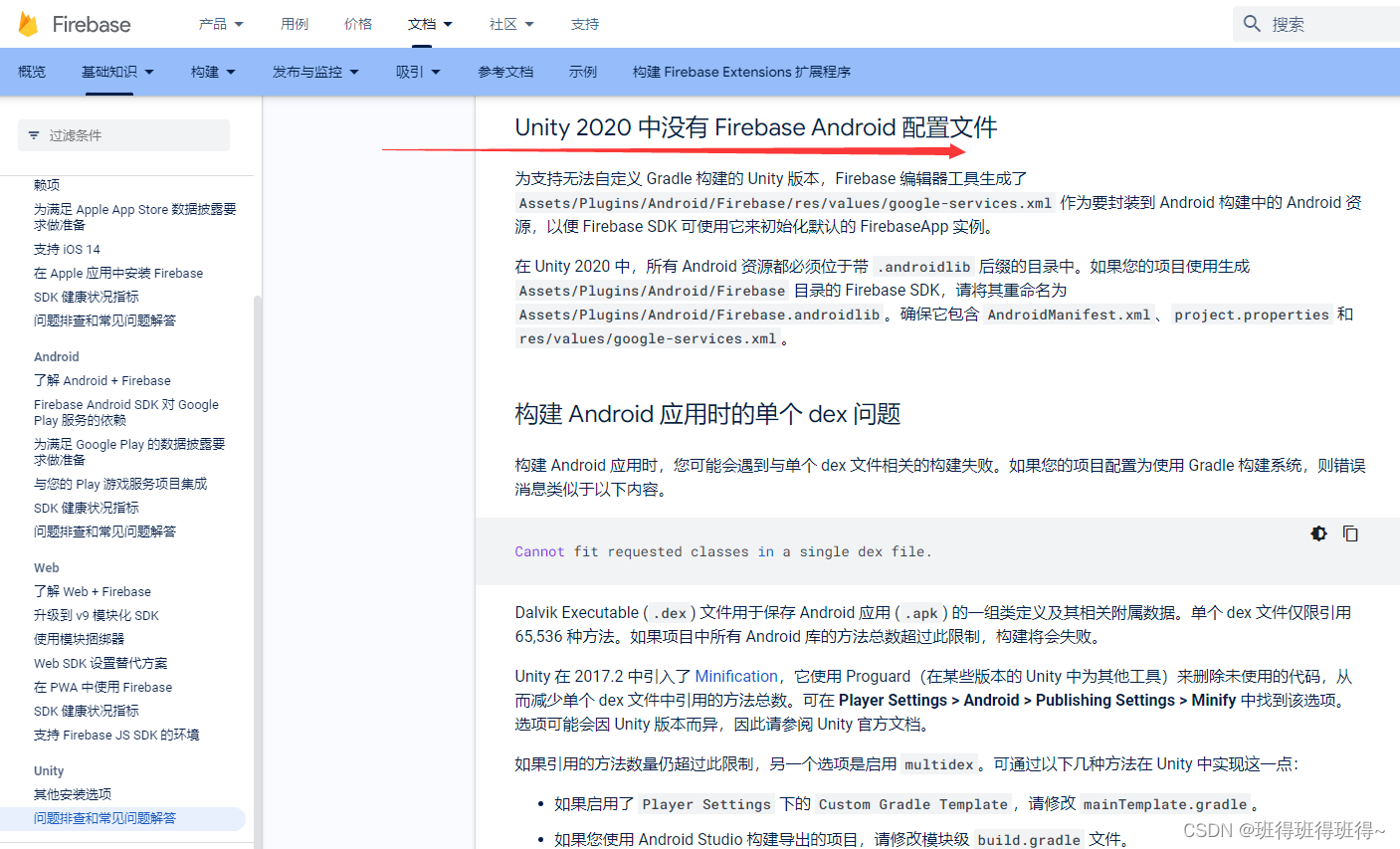Image resolution: width=1400 pixels, height=849 pixels.
Task: Select 产品 in the top menu
Action: (219, 23)
